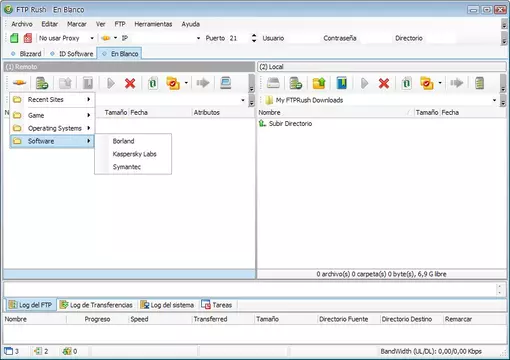Click Remote pane computer icon
Image resolution: width=510 pixels, height=360 pixels.
pos(226,83)
